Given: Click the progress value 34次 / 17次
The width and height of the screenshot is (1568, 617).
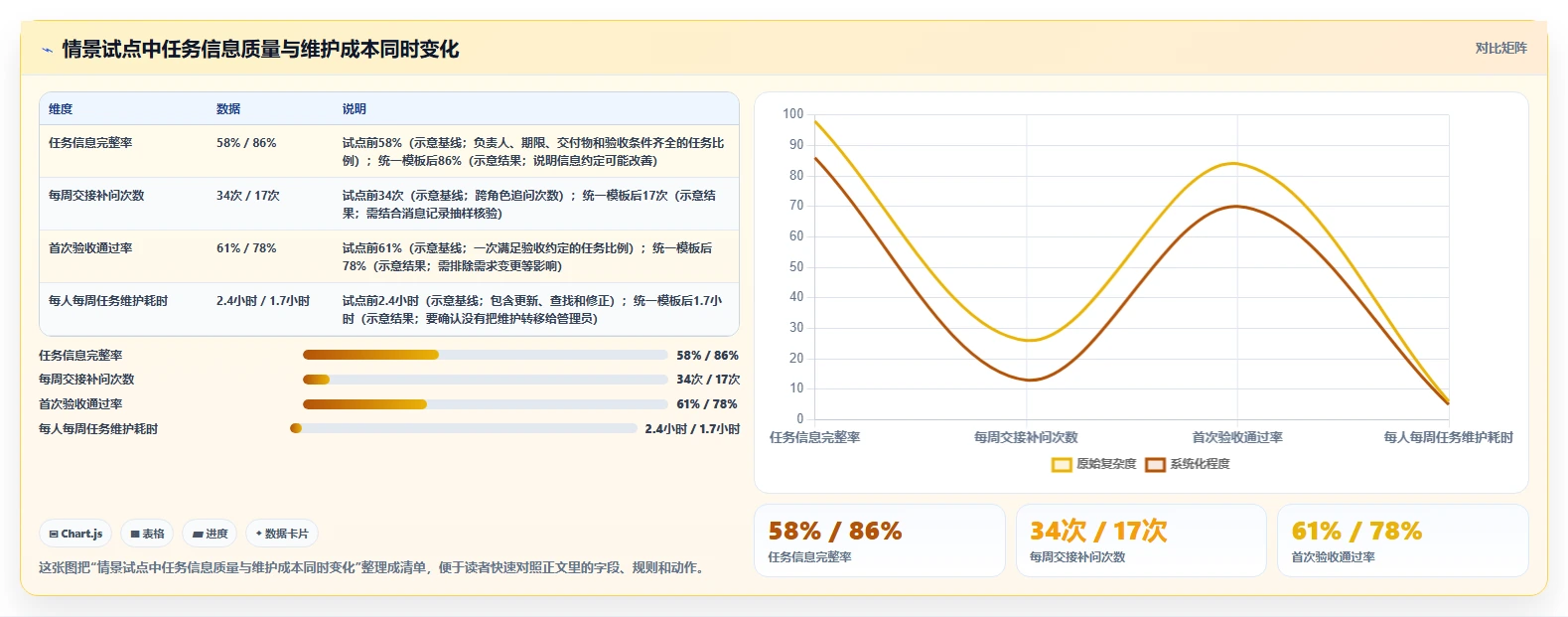Looking at the screenshot, I should point(708,380).
